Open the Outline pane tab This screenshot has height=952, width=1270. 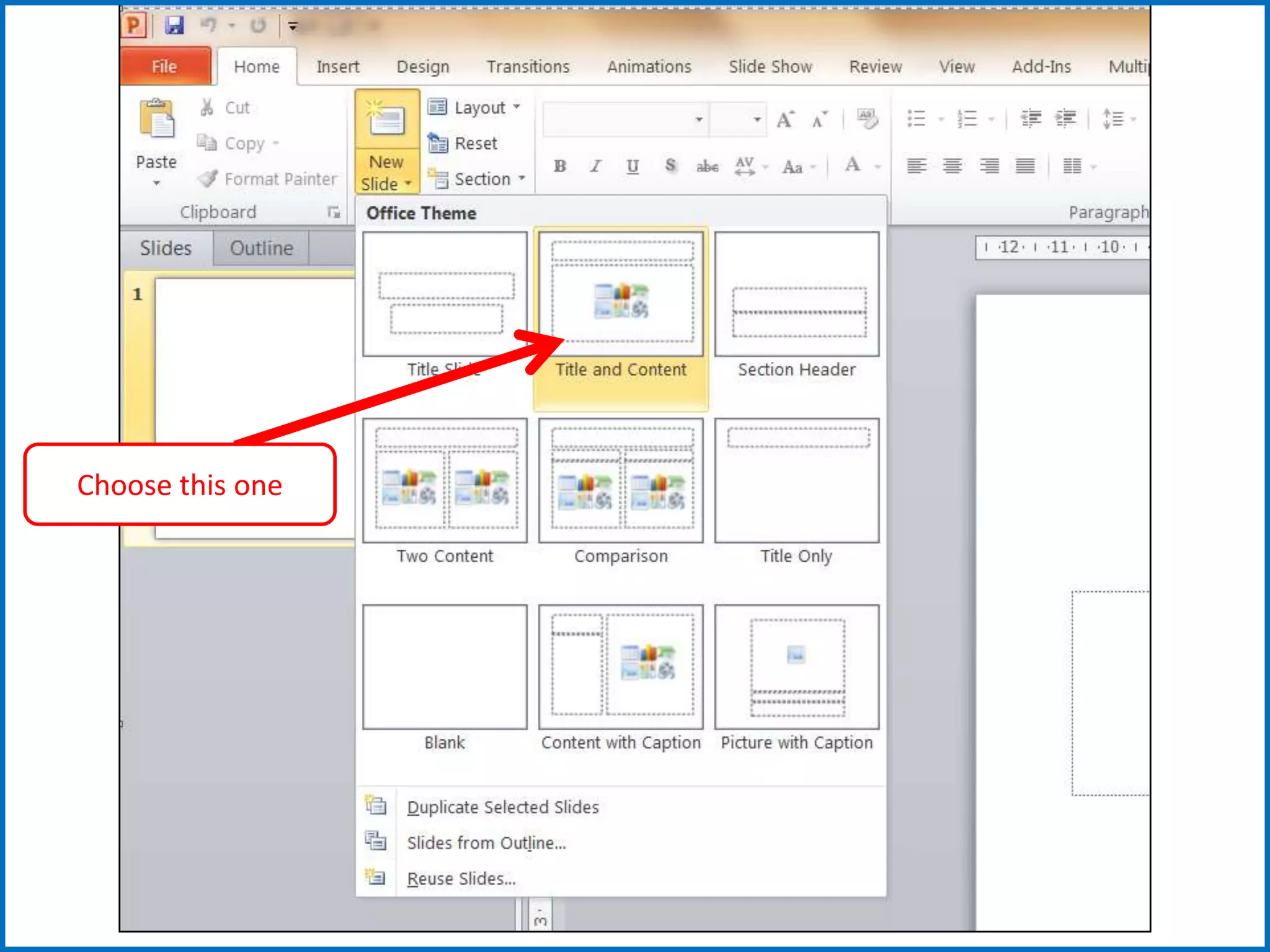pyautogui.click(x=261, y=248)
